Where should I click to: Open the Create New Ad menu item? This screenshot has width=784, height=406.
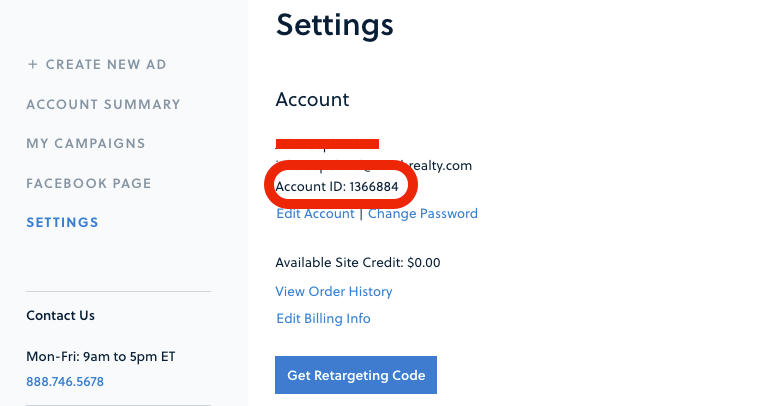[105, 65]
